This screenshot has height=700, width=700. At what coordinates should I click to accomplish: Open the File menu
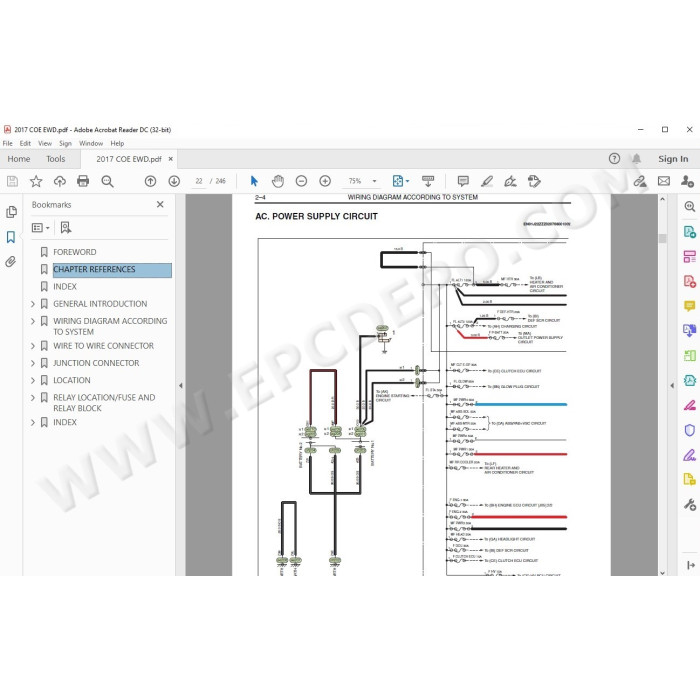click(8, 143)
